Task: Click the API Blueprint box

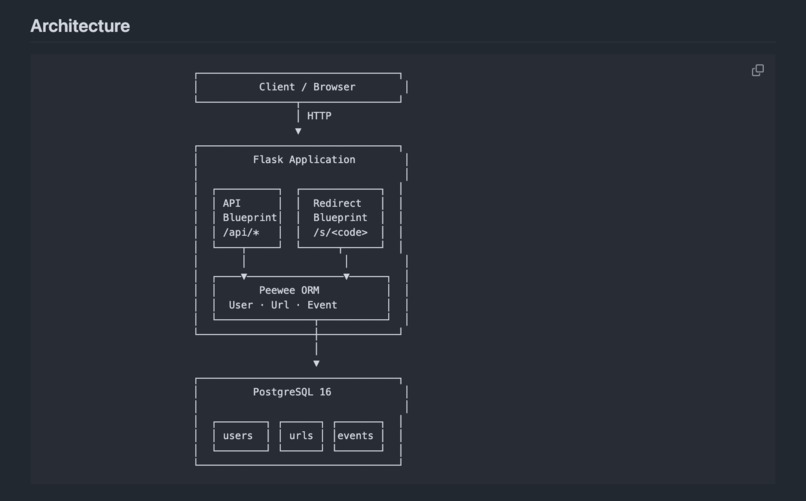Action: click(x=247, y=218)
